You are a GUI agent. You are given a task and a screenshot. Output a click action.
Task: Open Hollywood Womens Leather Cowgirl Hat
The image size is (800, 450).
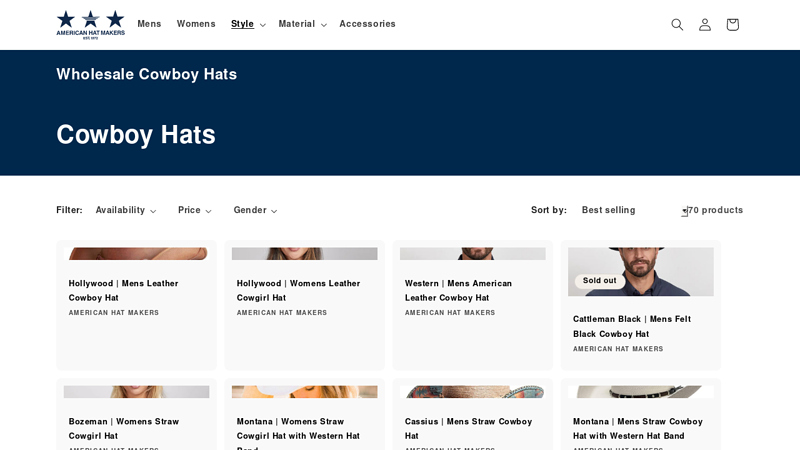click(x=298, y=290)
